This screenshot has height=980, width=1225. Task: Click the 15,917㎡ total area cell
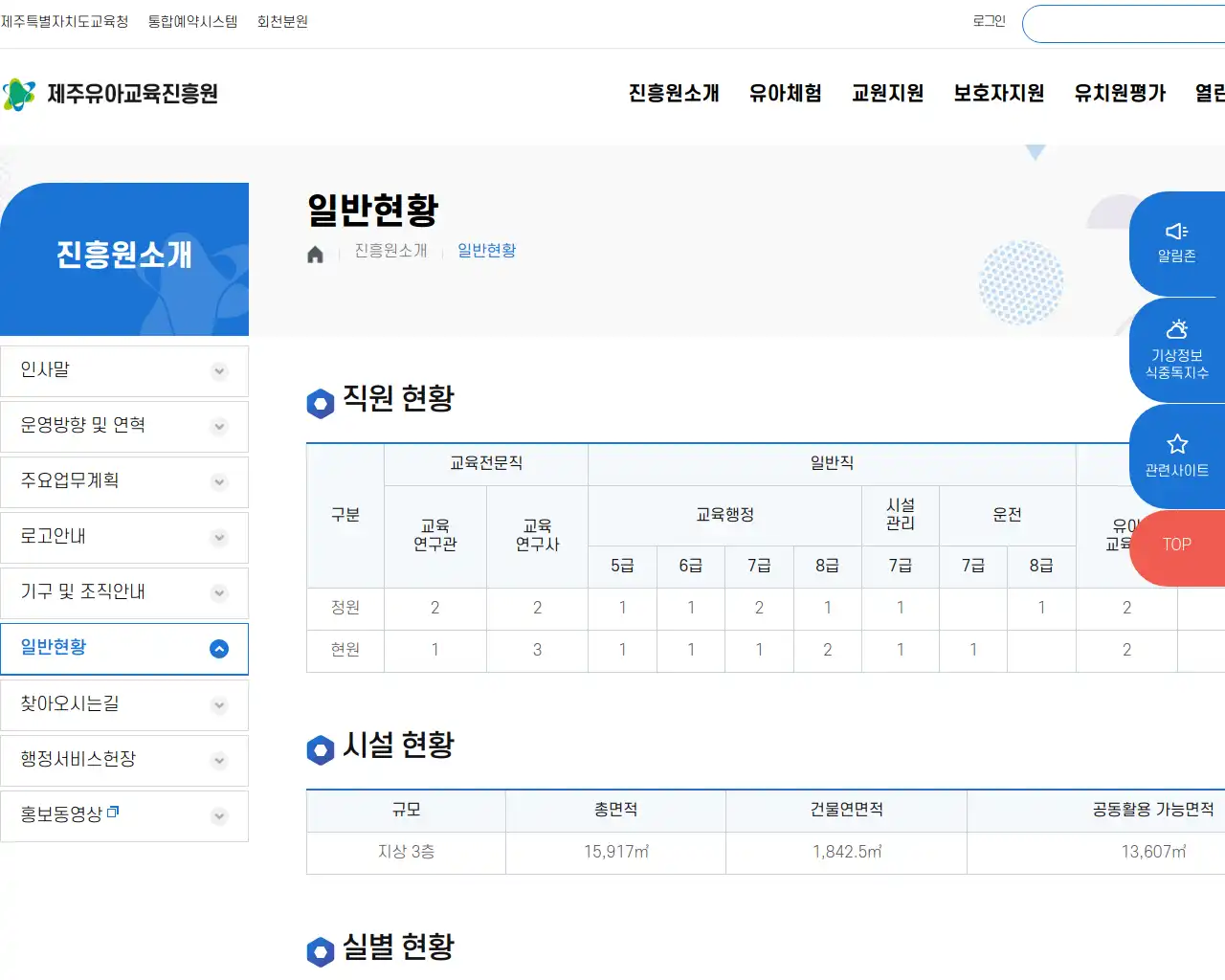point(616,852)
